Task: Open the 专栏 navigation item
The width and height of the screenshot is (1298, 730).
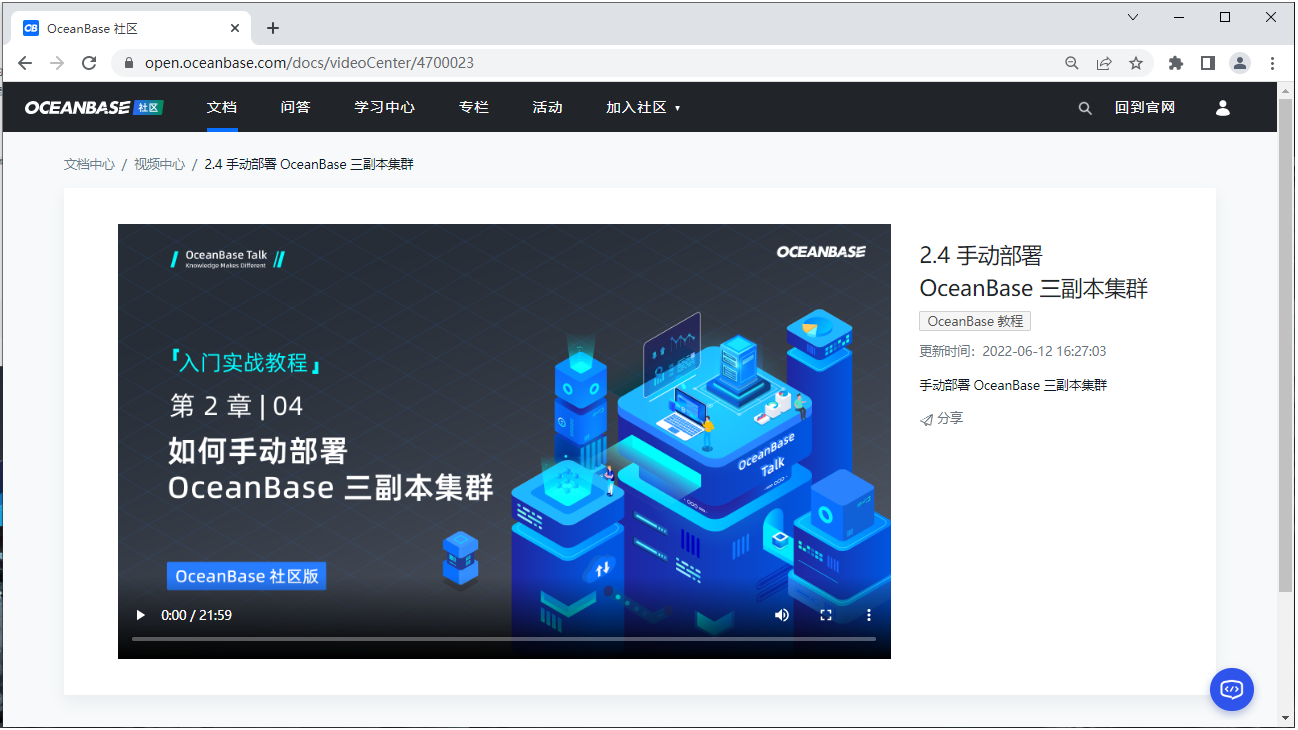Action: [474, 107]
